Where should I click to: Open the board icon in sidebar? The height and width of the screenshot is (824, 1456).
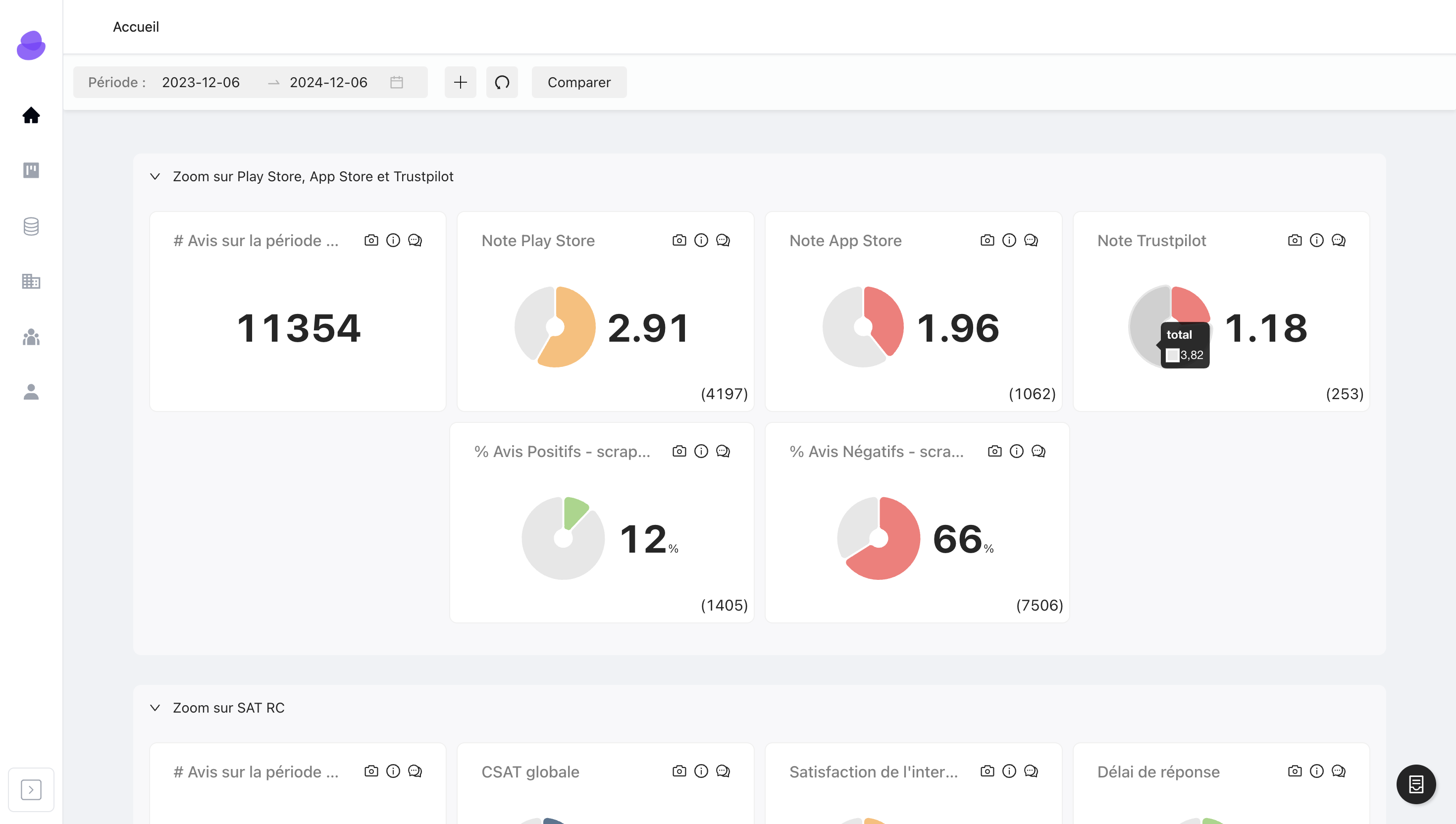(31, 170)
